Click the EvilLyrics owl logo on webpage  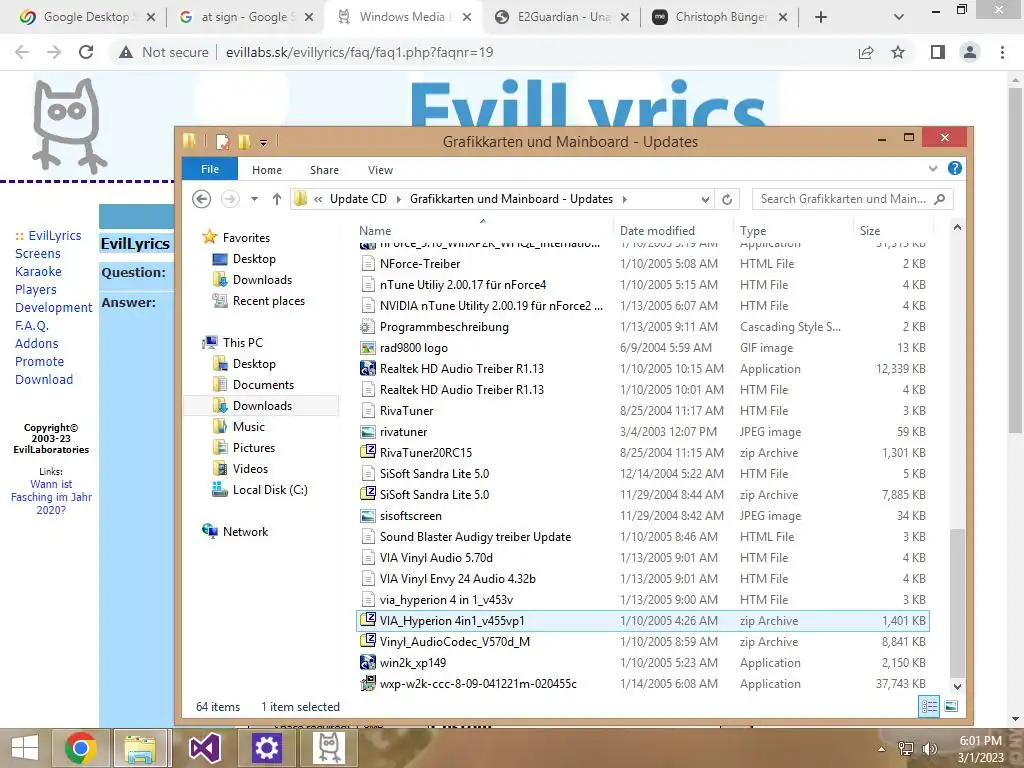68,125
